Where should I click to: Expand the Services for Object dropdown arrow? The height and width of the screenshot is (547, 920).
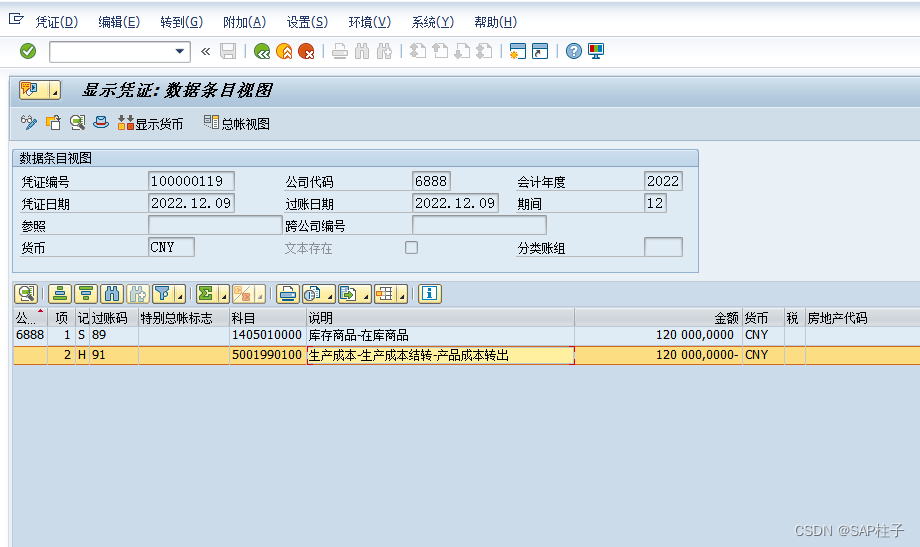point(55,90)
